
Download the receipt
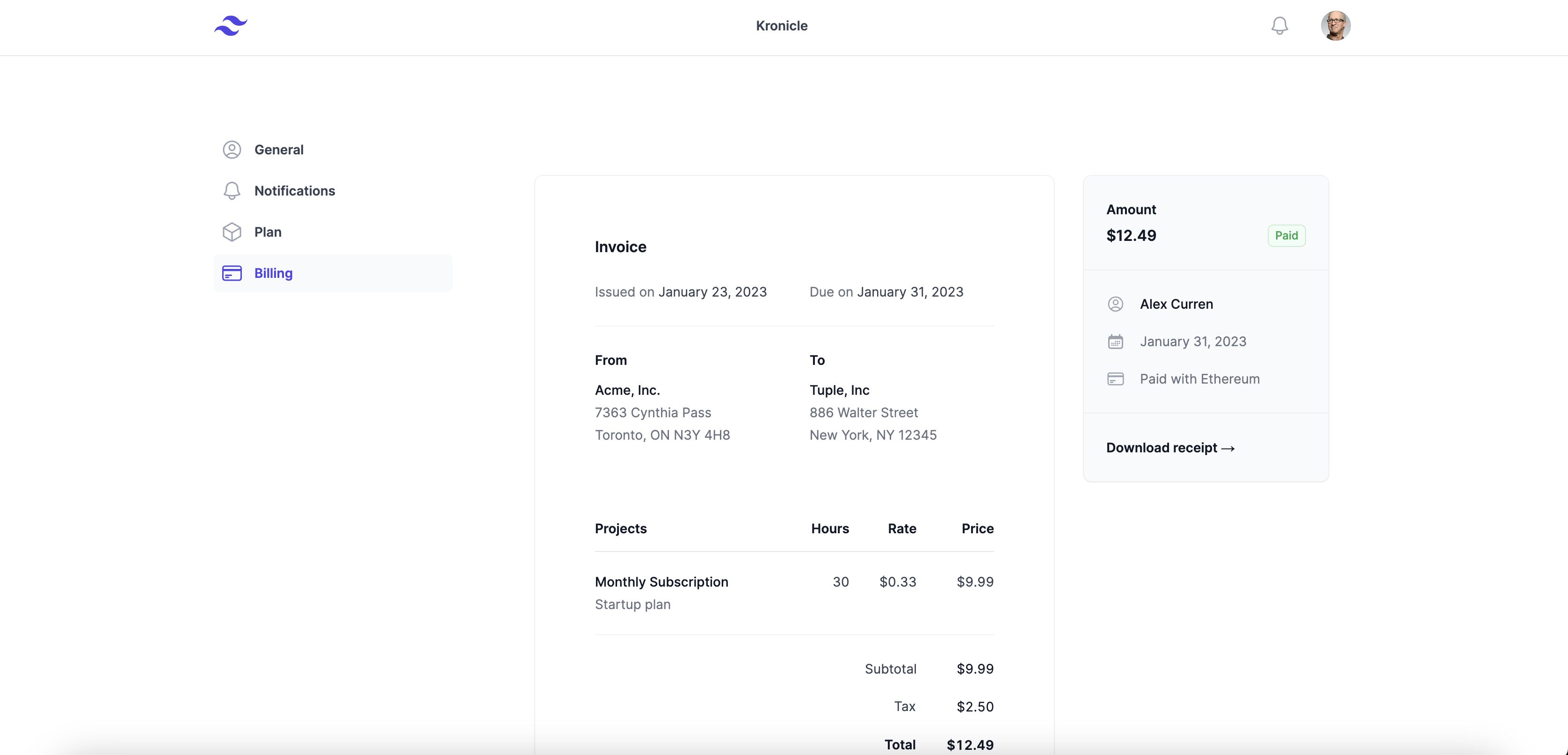point(1170,448)
